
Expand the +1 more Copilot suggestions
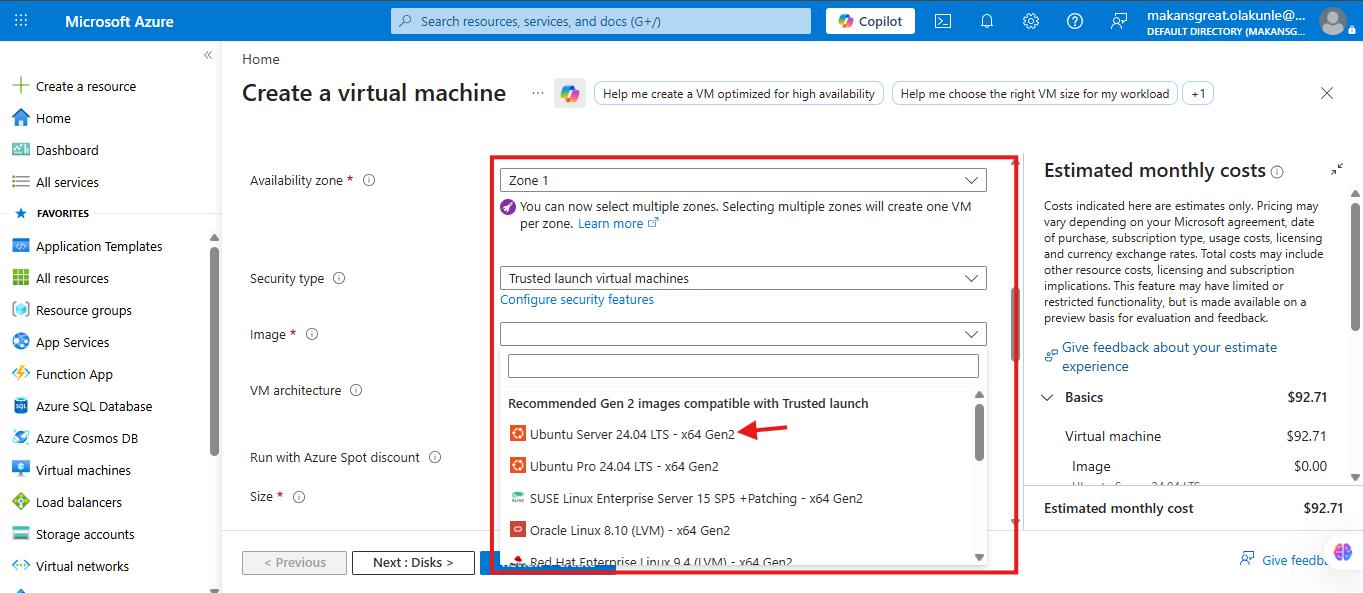coord(1198,93)
